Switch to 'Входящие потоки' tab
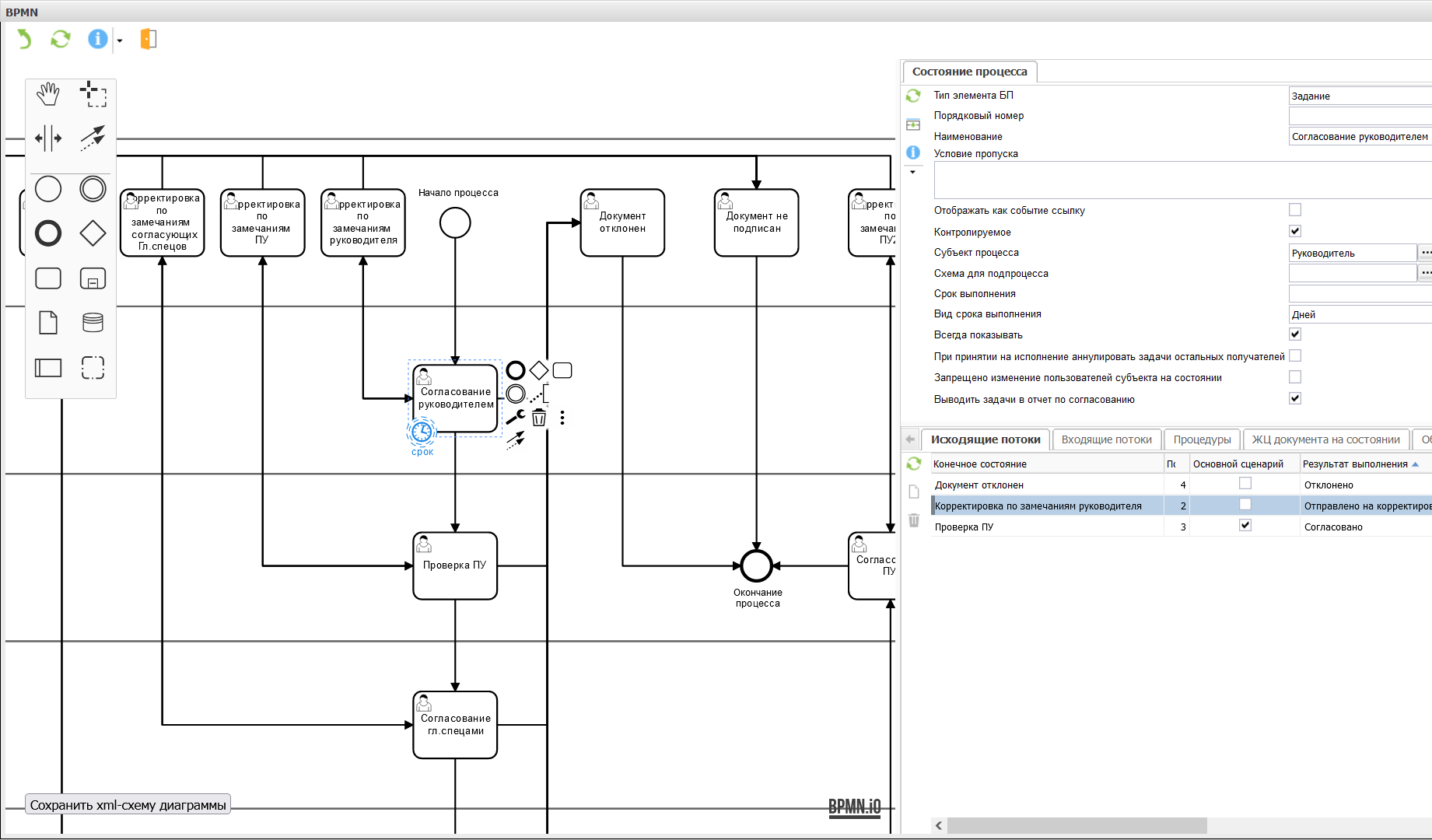The image size is (1432, 840). pos(1106,439)
